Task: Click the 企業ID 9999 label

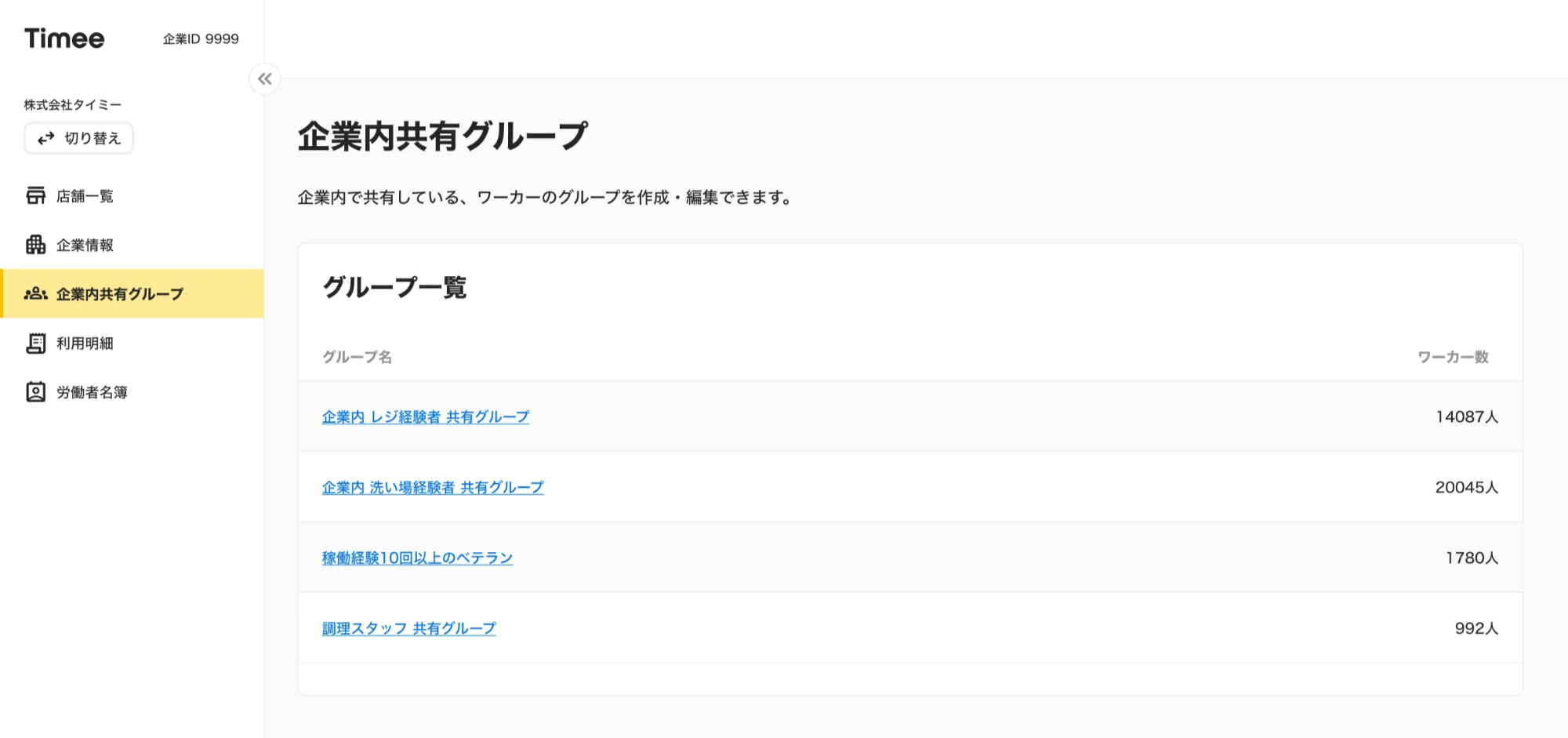Action: [201, 39]
